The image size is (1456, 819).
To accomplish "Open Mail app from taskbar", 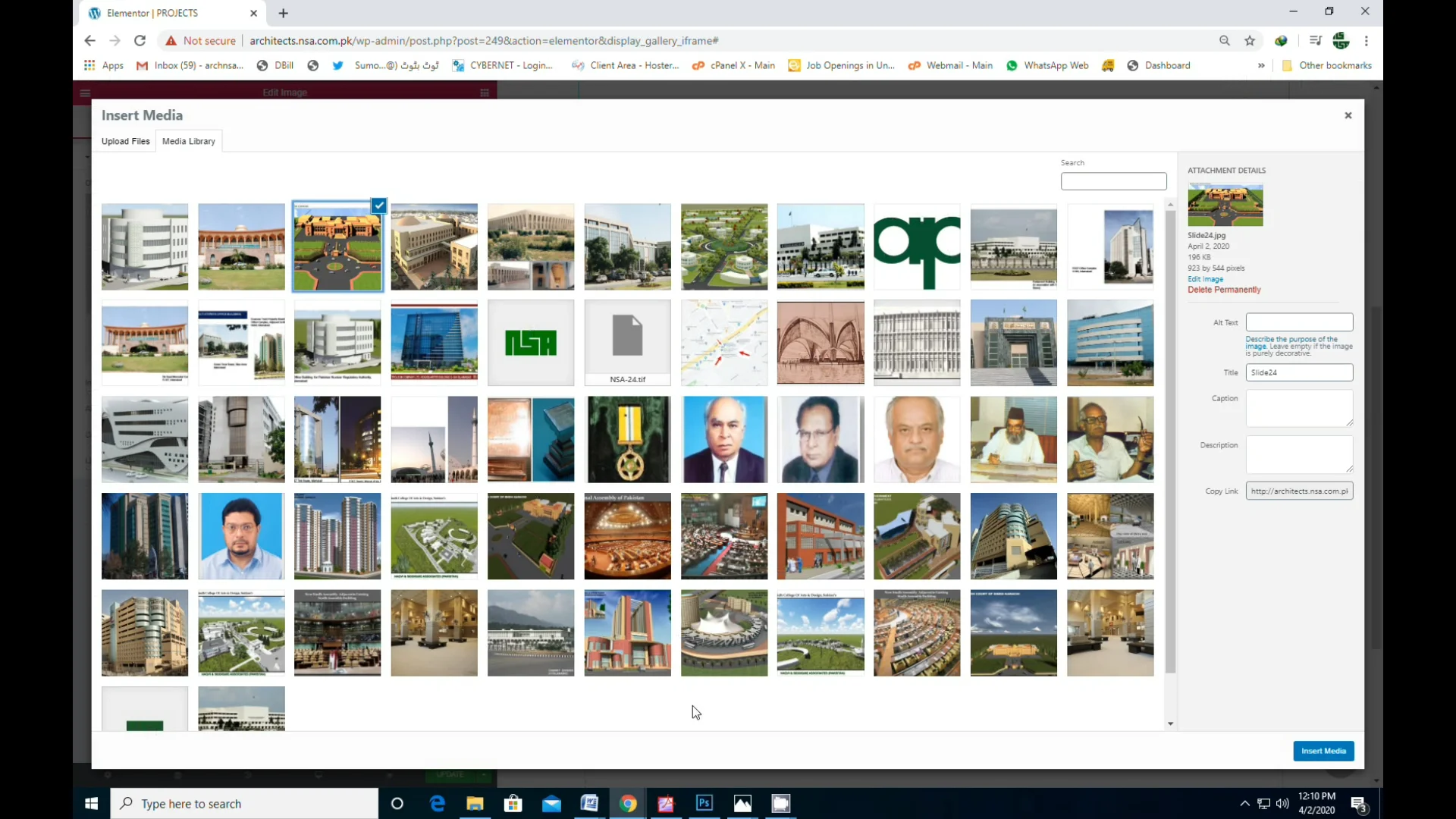I will coord(551,804).
